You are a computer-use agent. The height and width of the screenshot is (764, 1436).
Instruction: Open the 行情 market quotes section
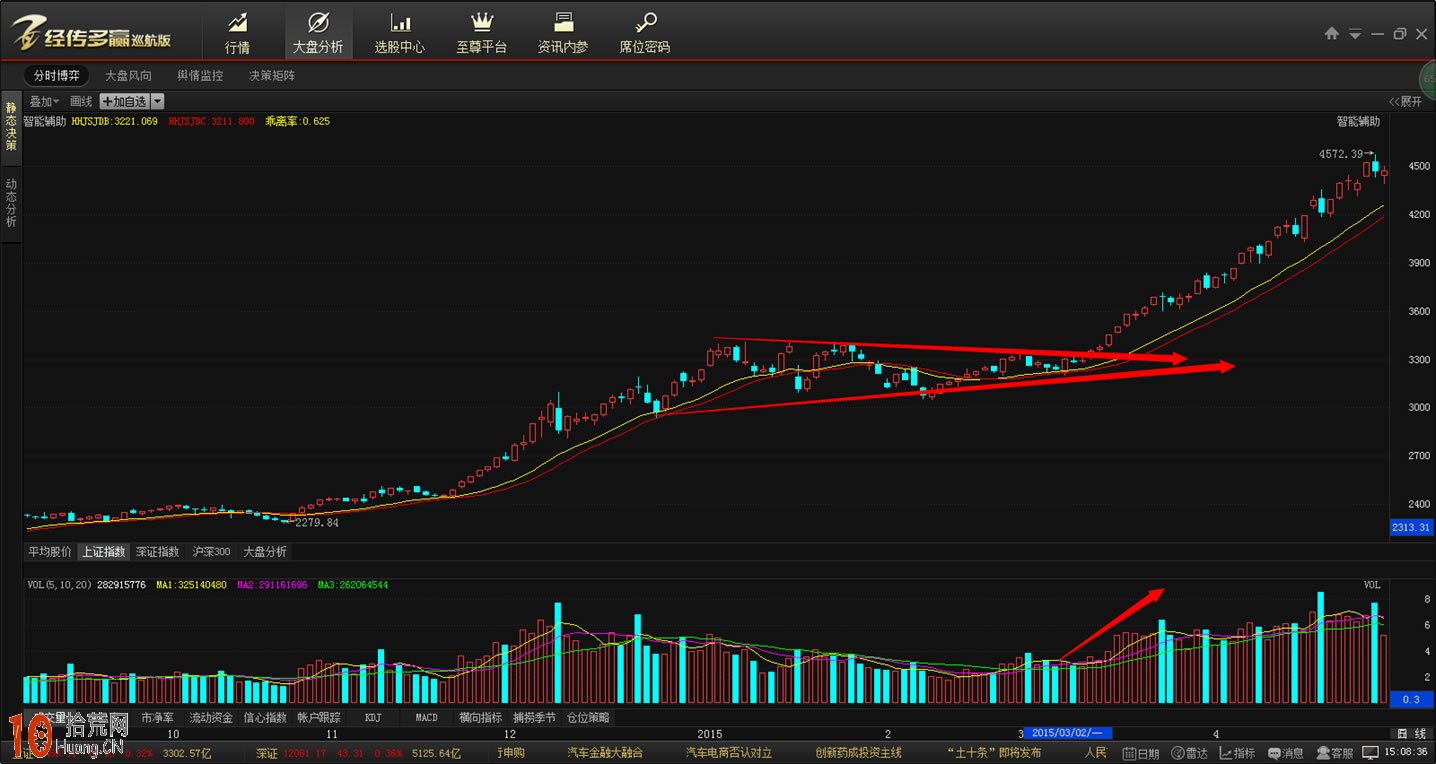coord(237,32)
